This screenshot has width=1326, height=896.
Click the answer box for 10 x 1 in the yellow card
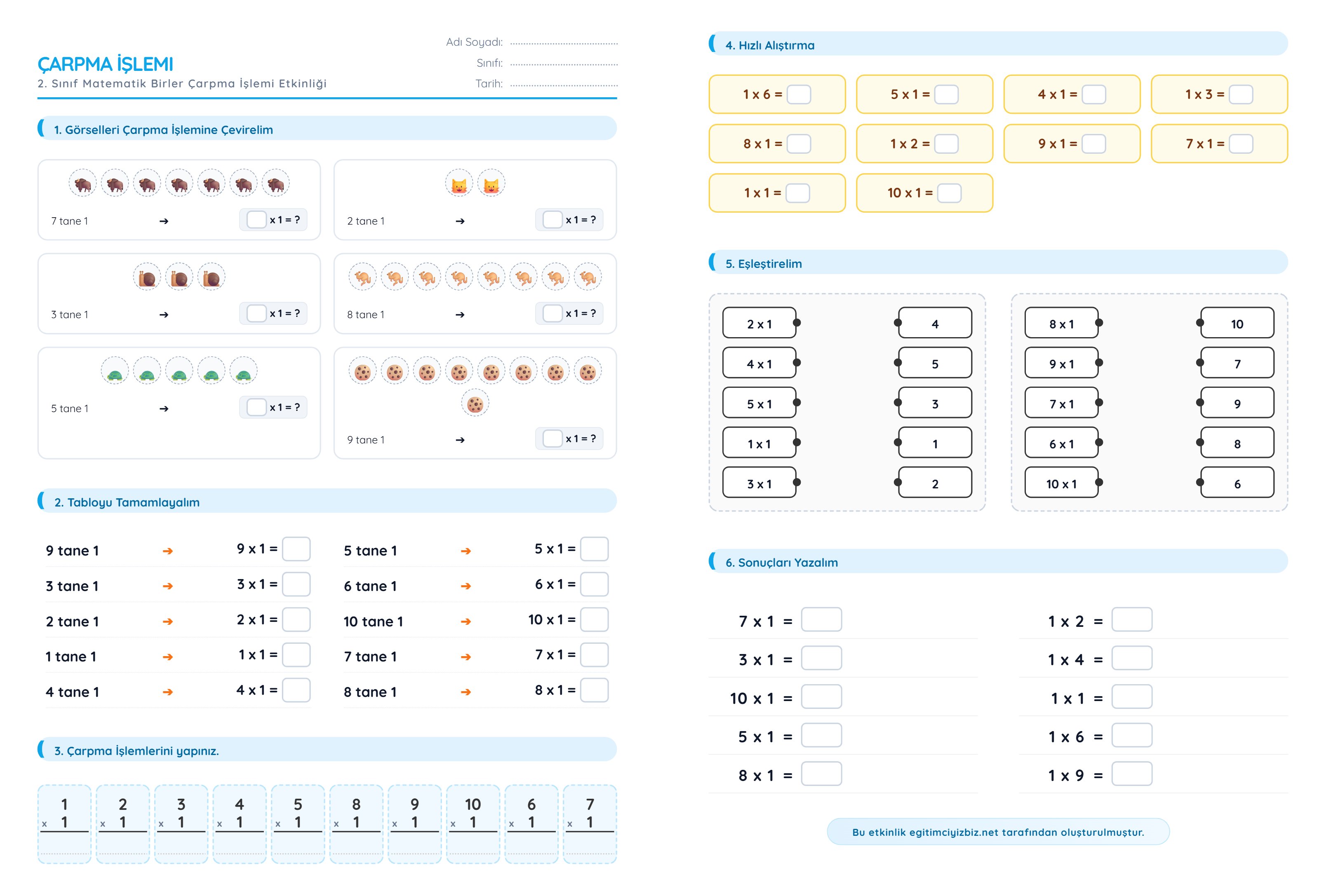pyautogui.click(x=949, y=193)
